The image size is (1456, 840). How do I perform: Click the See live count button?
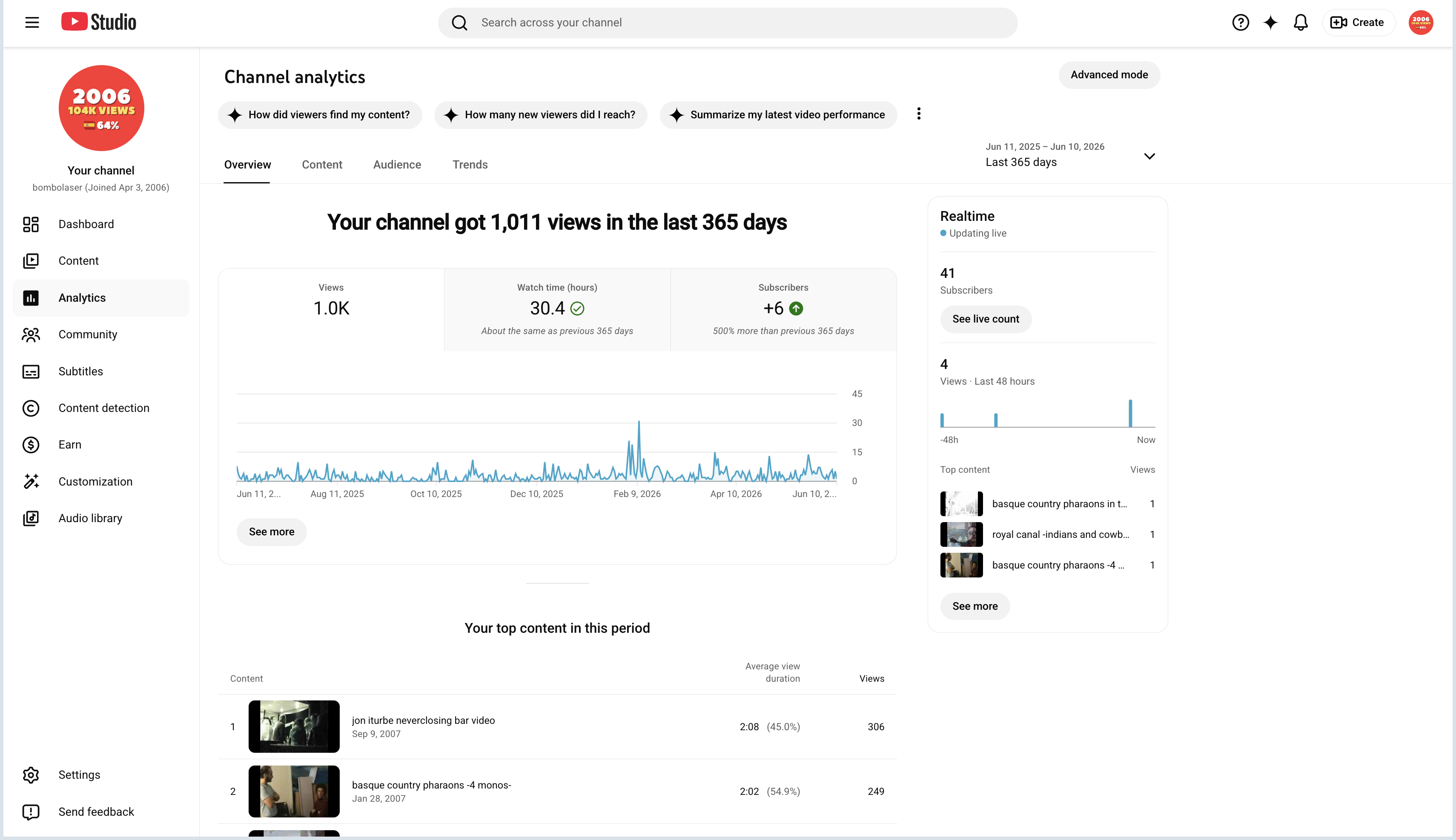point(986,319)
